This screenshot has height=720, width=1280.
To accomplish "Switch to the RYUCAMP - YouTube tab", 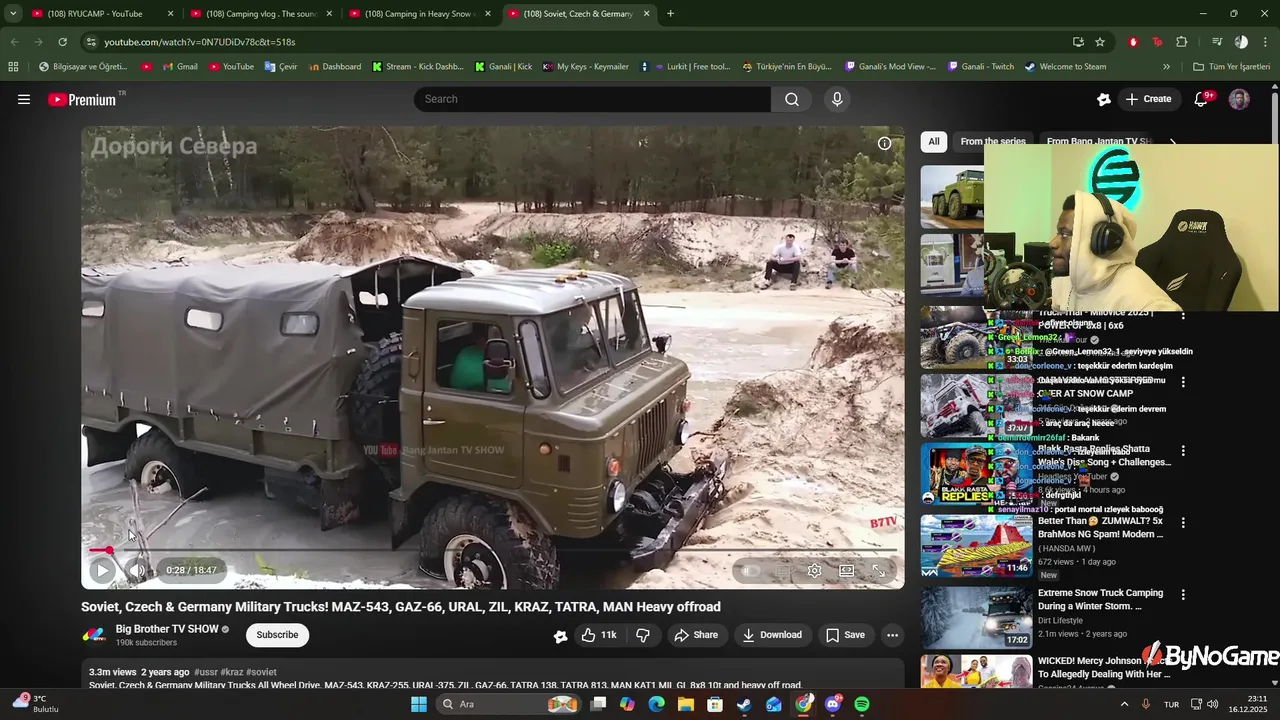I will click(x=103, y=14).
